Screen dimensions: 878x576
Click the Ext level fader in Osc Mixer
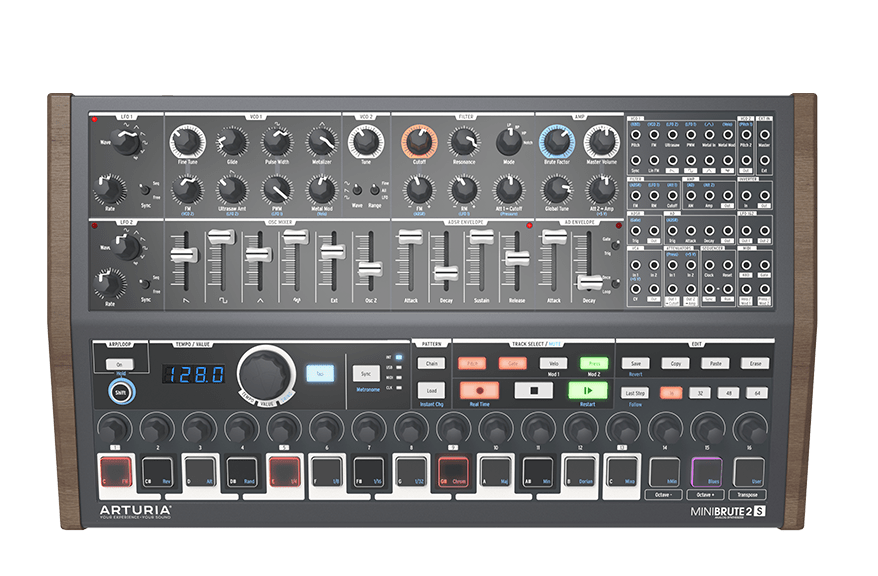coord(333,251)
